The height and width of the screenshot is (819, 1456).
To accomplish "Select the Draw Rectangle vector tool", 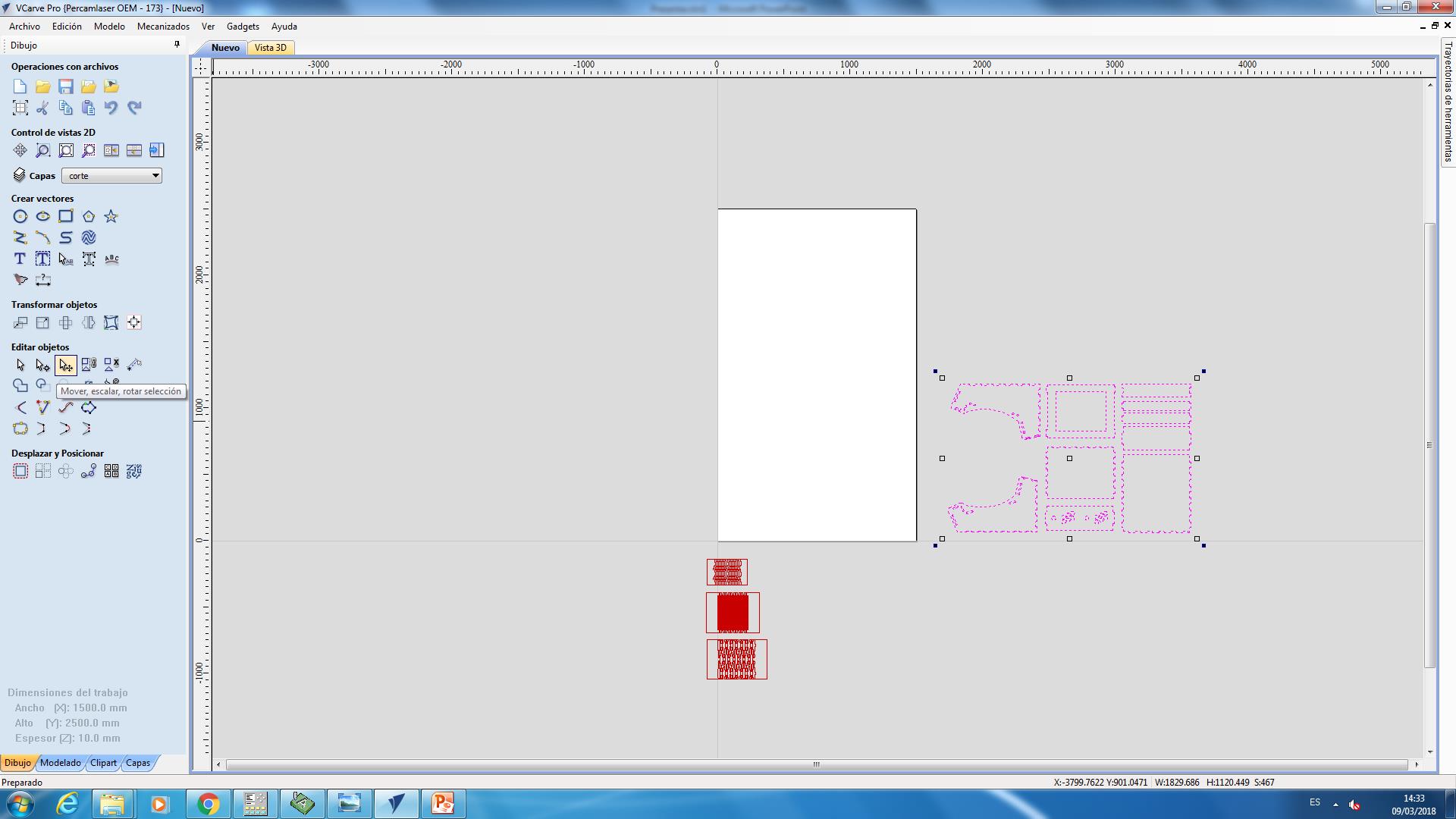I will click(66, 217).
